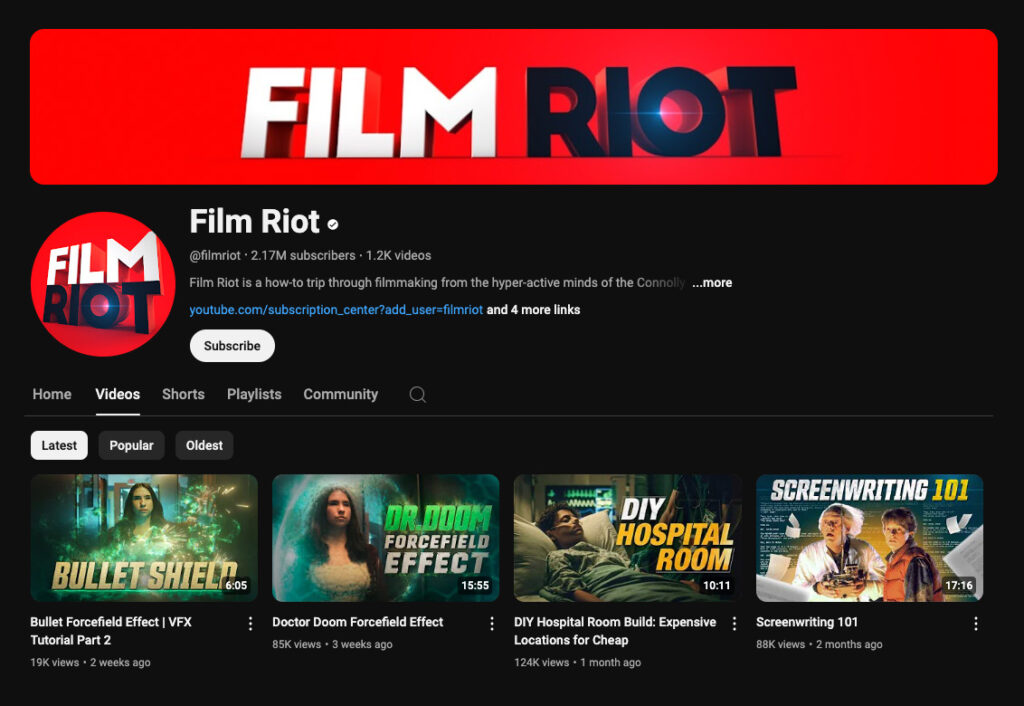The height and width of the screenshot is (706, 1024).
Task: Play the DIY Hospital Room thumbnail
Action: [627, 538]
